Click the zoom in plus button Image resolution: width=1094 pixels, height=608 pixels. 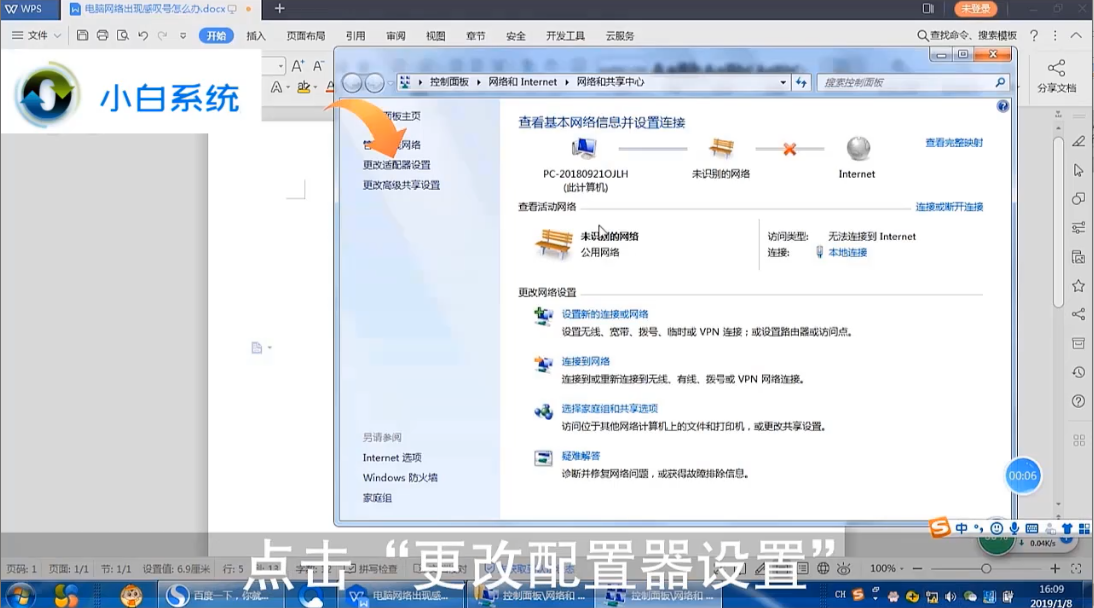[1055, 569]
